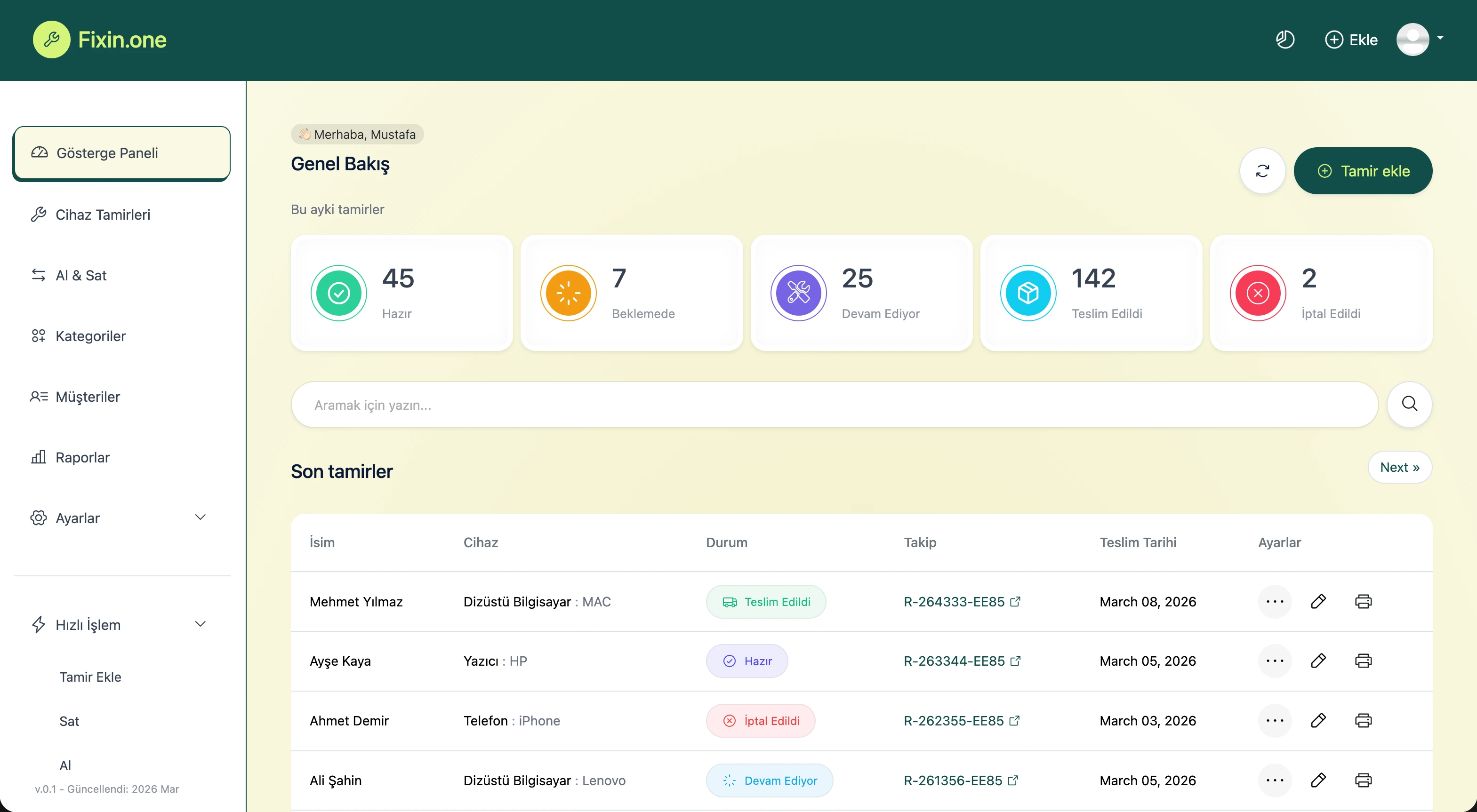The width and height of the screenshot is (1477, 812).
Task: Click the green Hazır checkmark stat icon
Action: (339, 293)
